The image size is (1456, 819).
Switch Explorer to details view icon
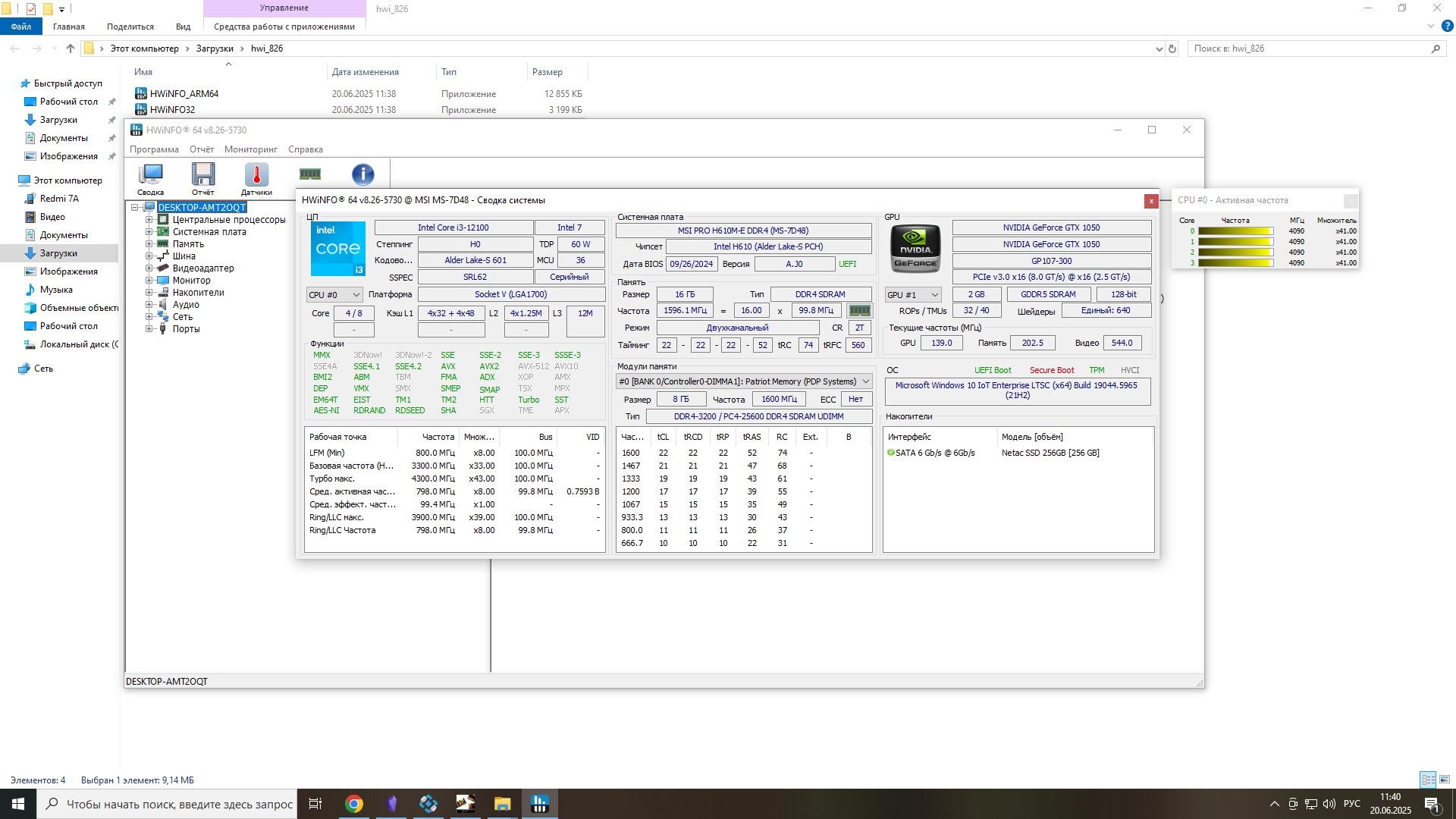point(1428,780)
